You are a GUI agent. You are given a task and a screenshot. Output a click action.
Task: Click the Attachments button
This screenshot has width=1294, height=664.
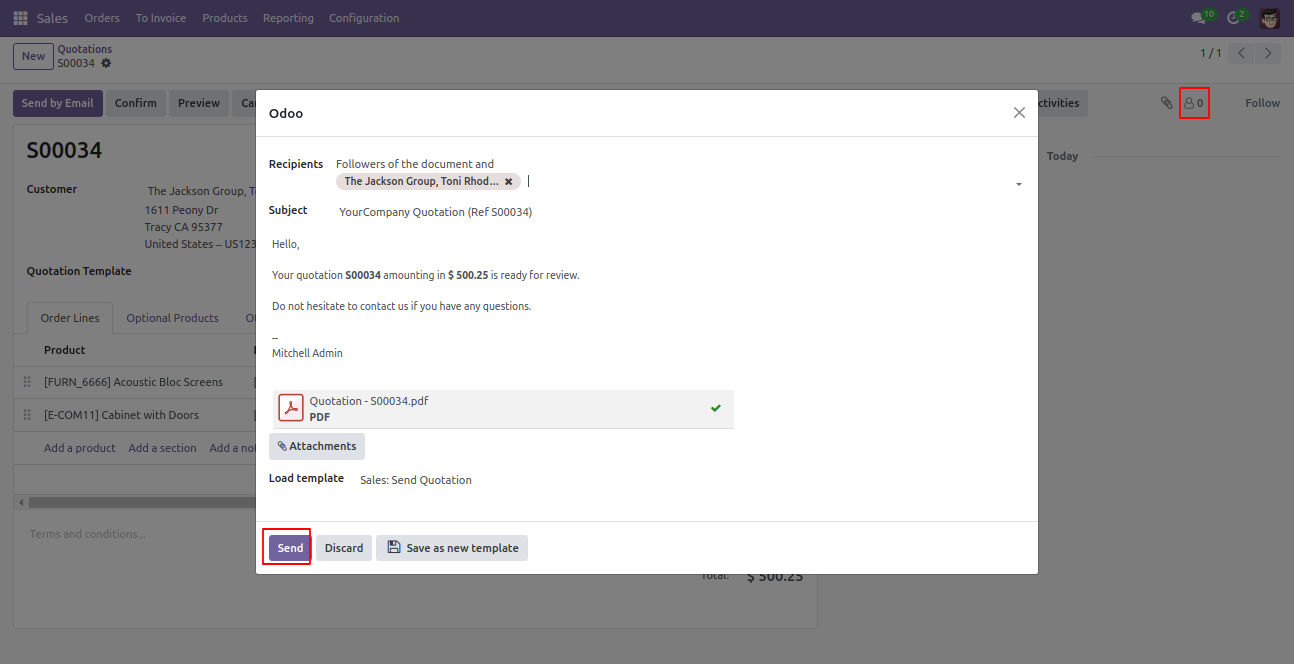[x=317, y=446]
